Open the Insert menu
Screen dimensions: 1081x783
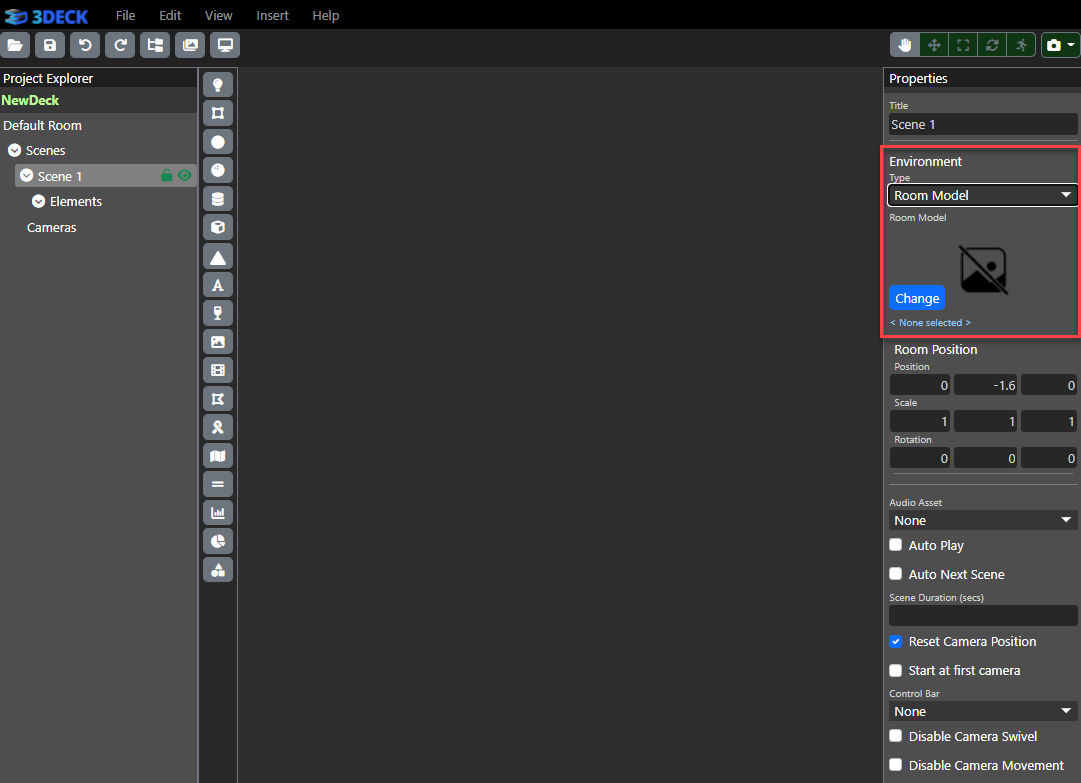(272, 15)
